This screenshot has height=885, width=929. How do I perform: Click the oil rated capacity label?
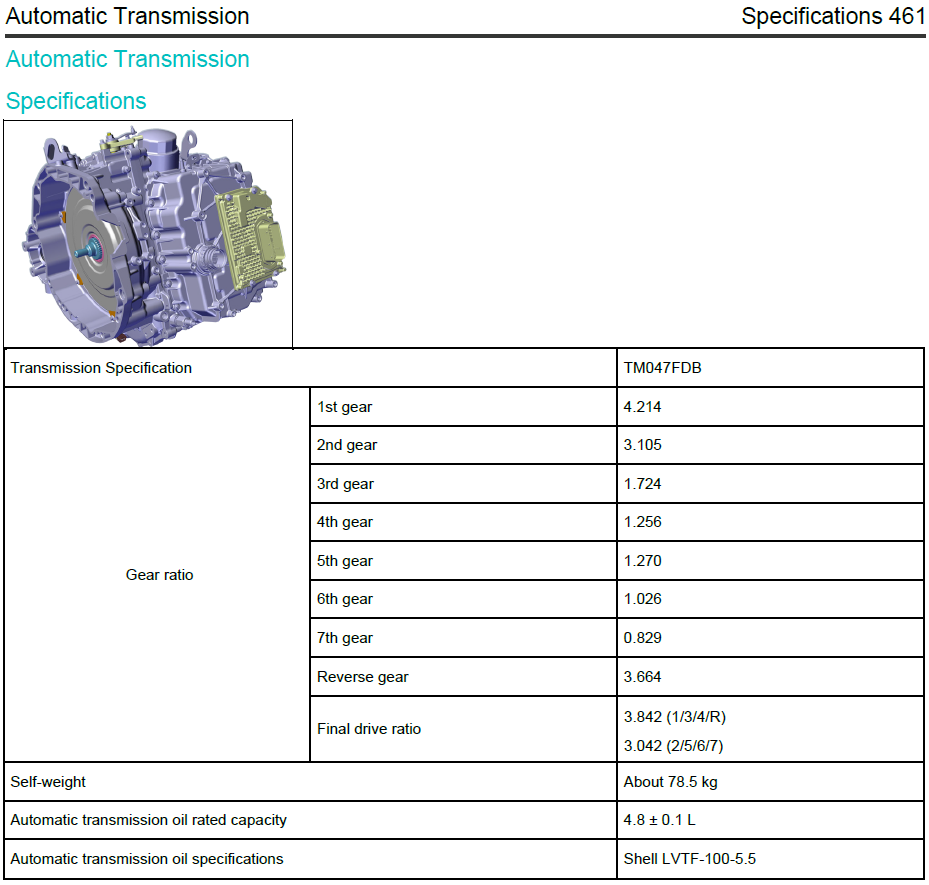click(x=148, y=820)
